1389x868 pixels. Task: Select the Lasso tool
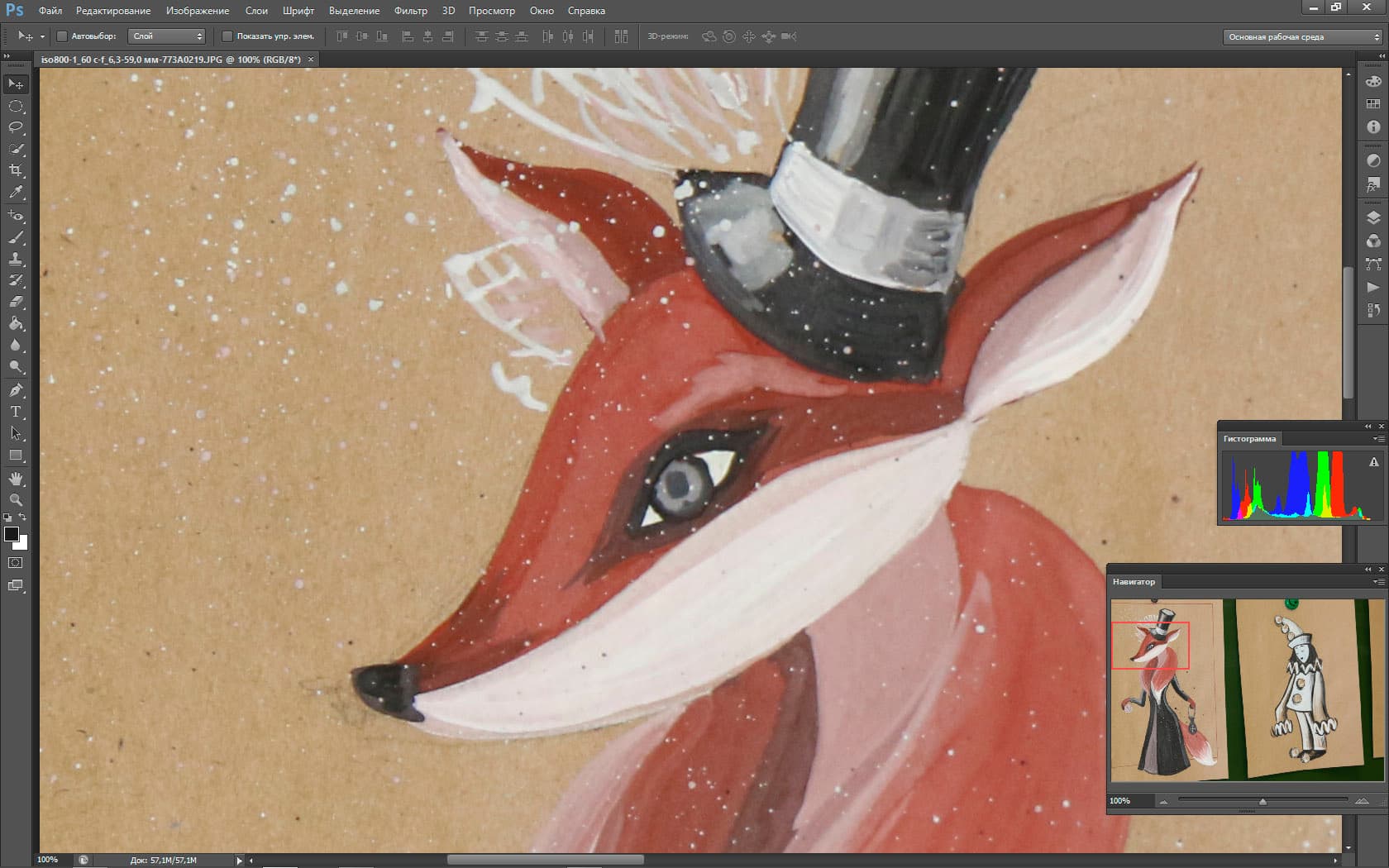[16, 127]
